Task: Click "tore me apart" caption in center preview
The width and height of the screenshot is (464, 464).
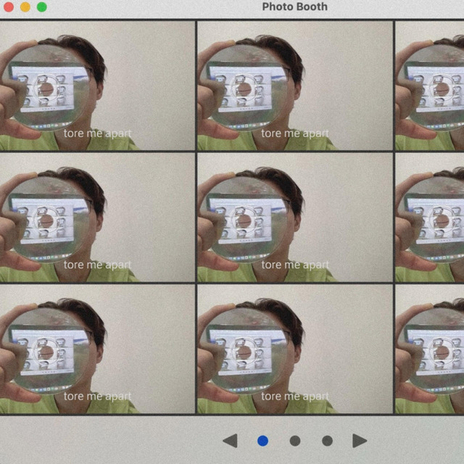Action: 295,265
